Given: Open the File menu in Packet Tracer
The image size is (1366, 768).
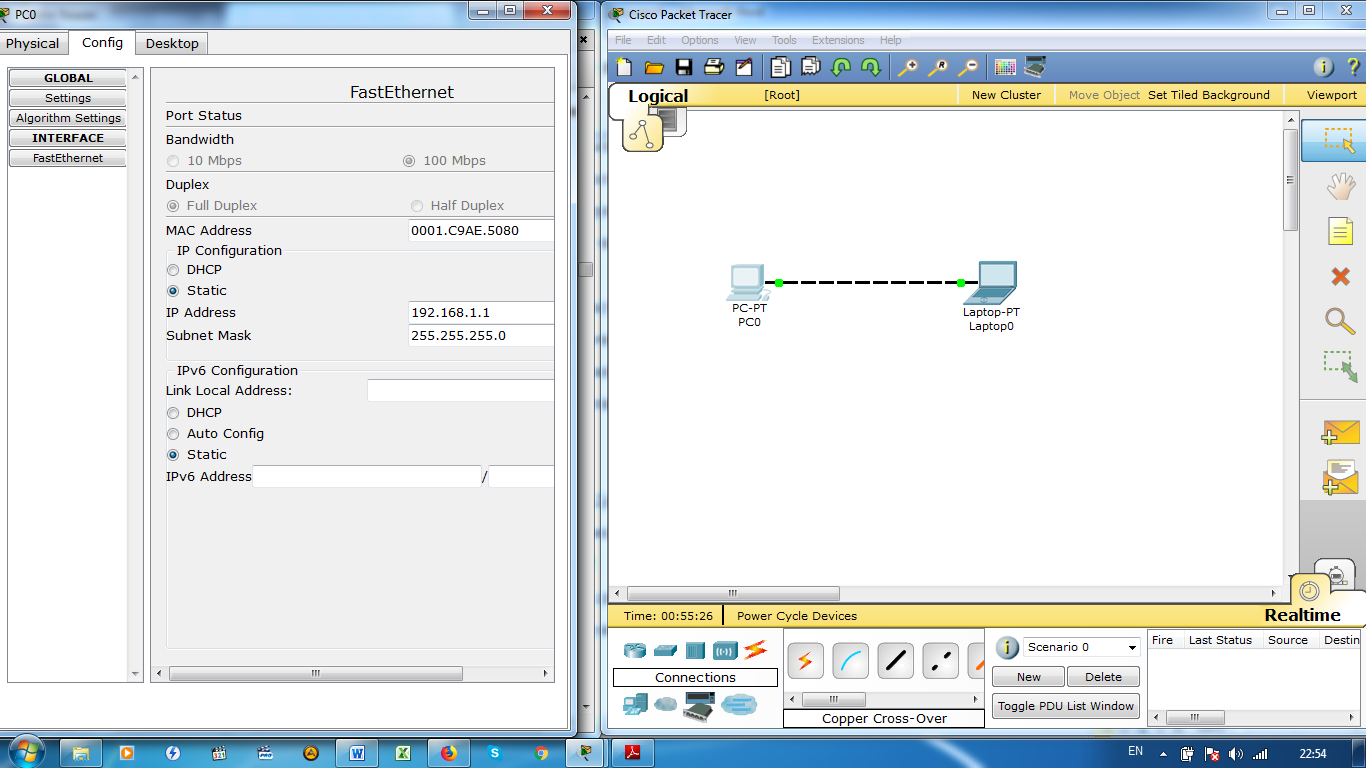Looking at the screenshot, I should 623,40.
